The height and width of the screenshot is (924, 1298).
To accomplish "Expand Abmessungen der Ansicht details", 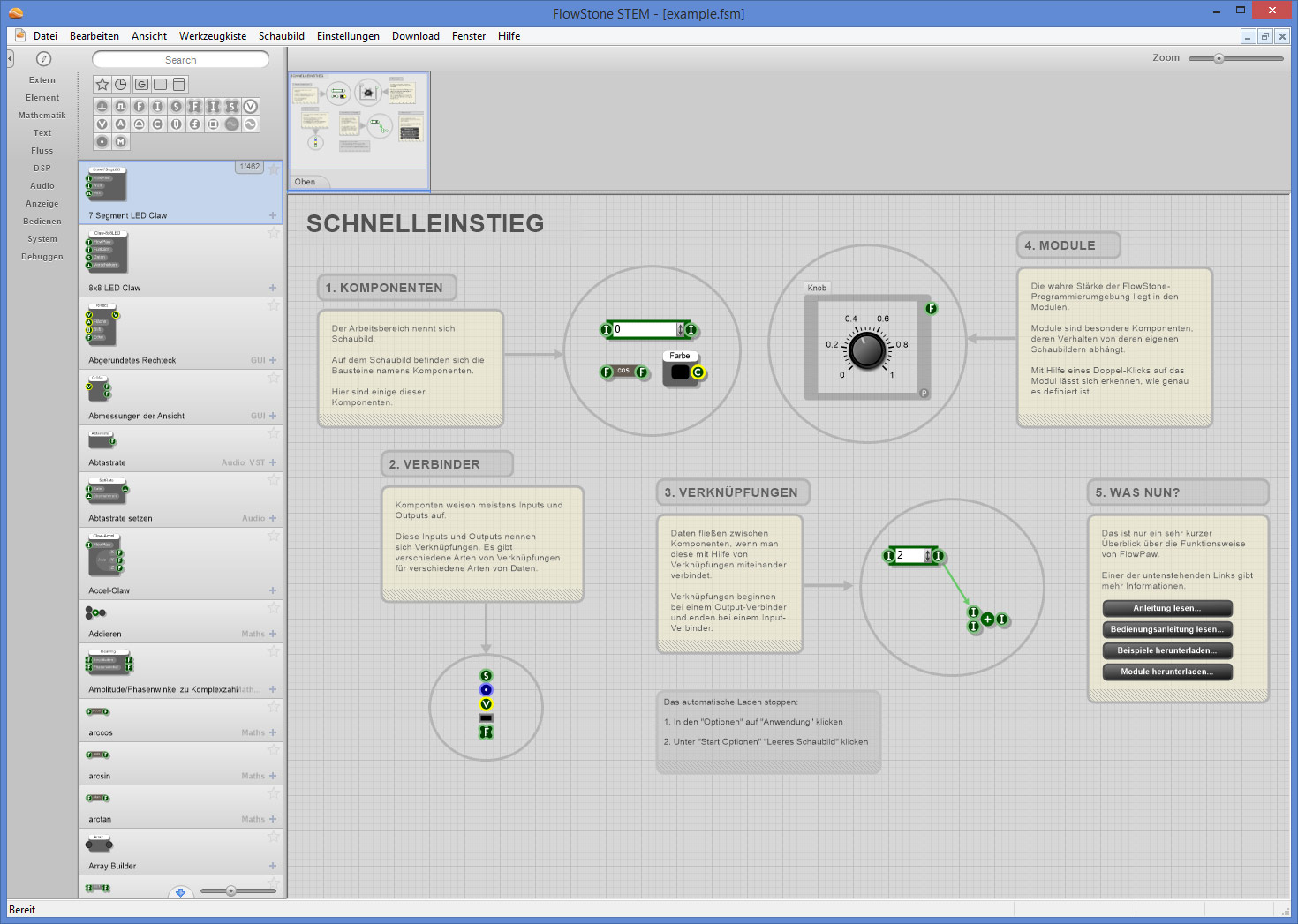I will pos(273,416).
